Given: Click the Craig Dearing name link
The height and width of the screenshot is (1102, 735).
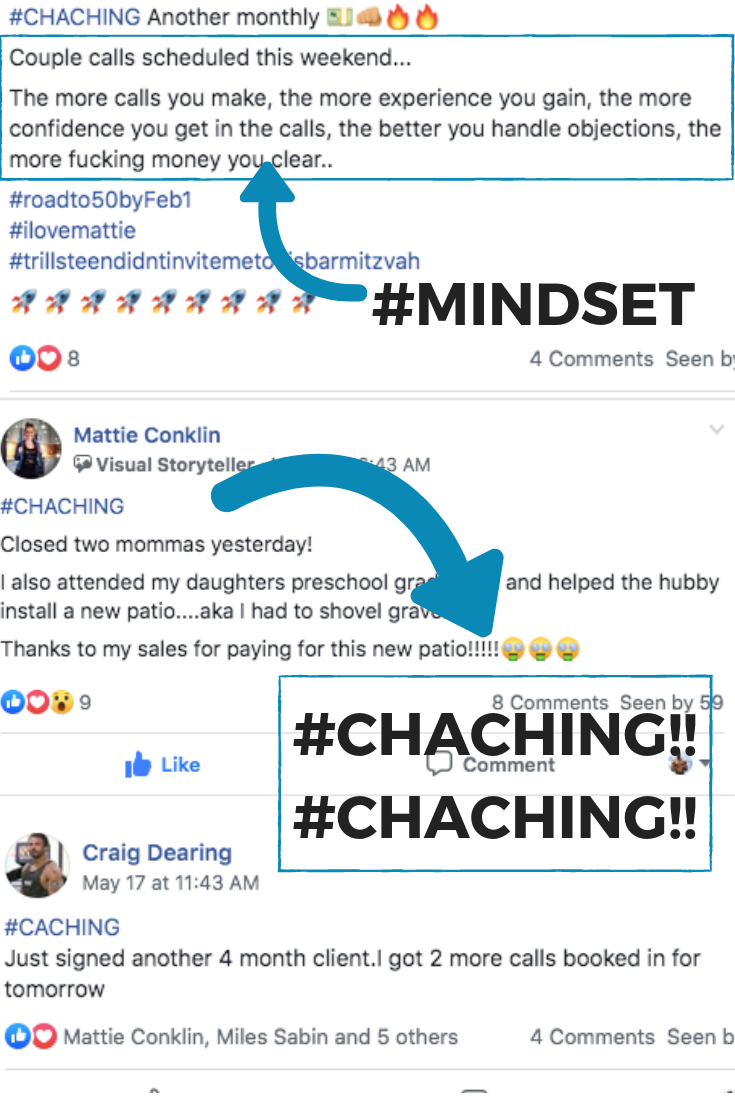Looking at the screenshot, I should (157, 853).
